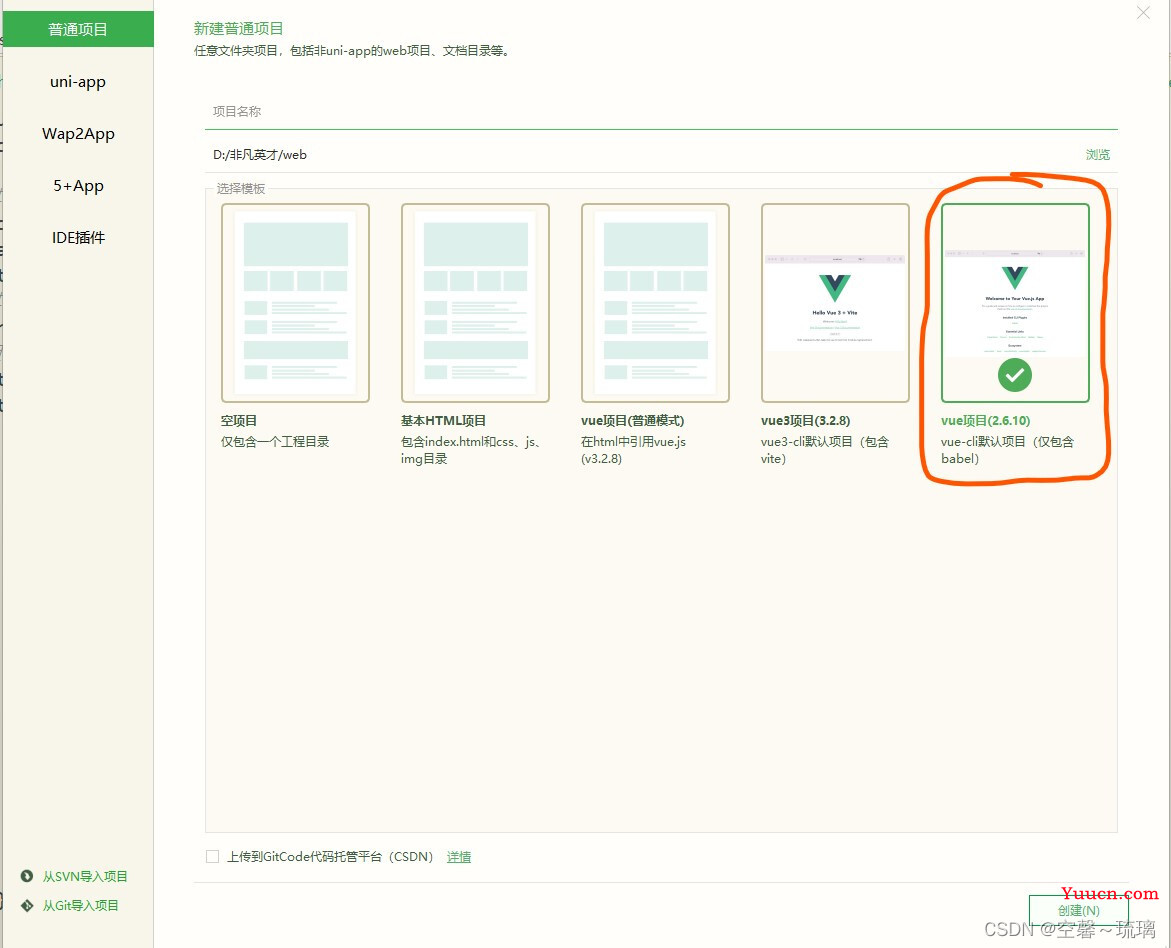
Task: Click 浏览 to browse project location
Action: [1097, 155]
